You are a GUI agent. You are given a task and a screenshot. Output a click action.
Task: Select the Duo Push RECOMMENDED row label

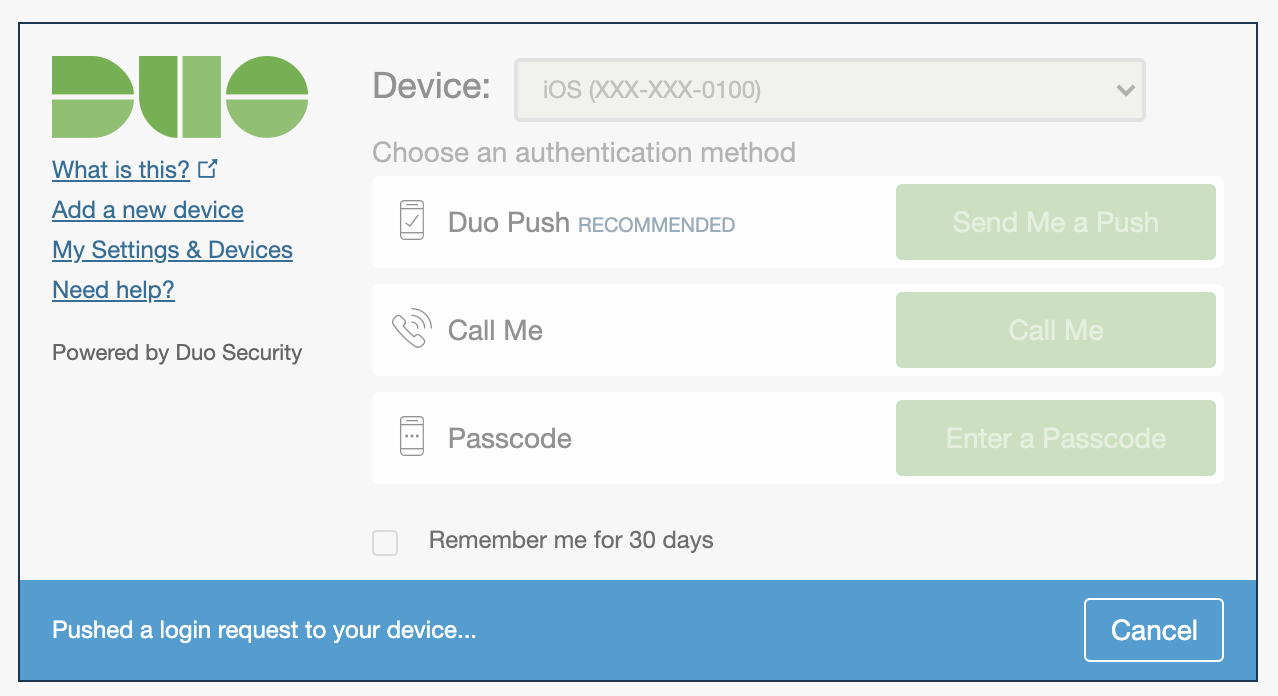click(x=591, y=223)
